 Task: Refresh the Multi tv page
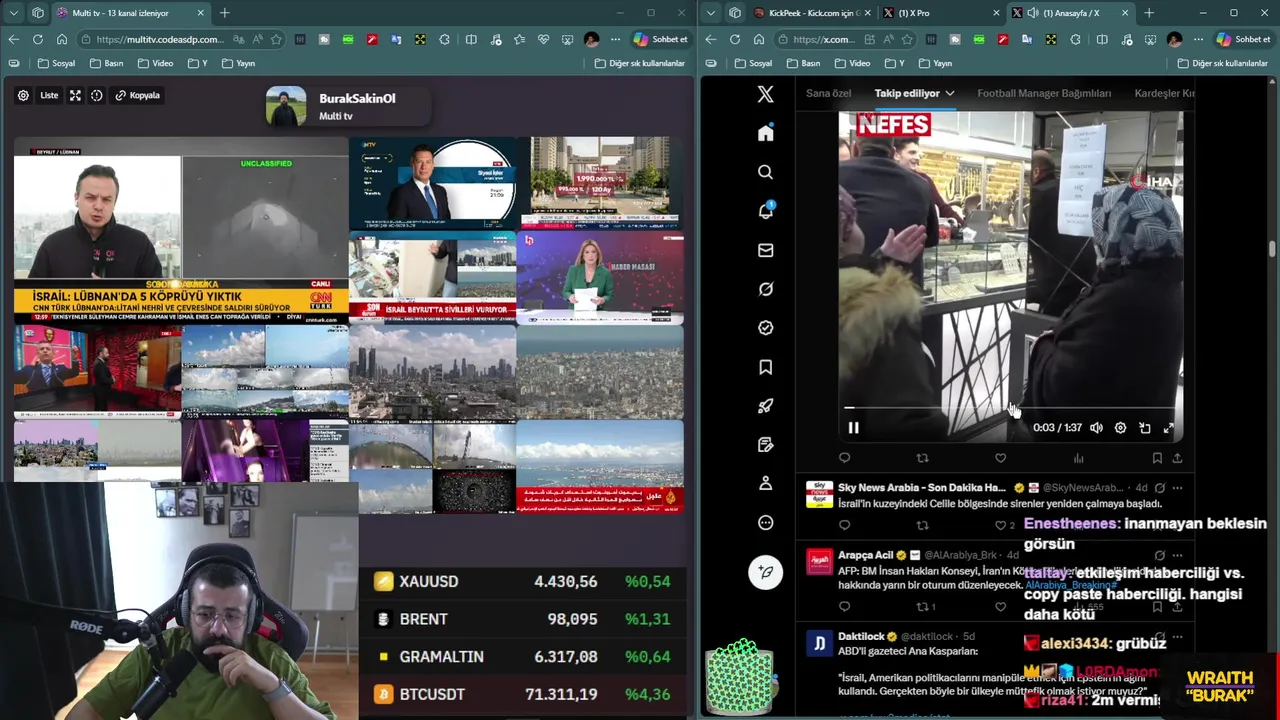(x=38, y=39)
